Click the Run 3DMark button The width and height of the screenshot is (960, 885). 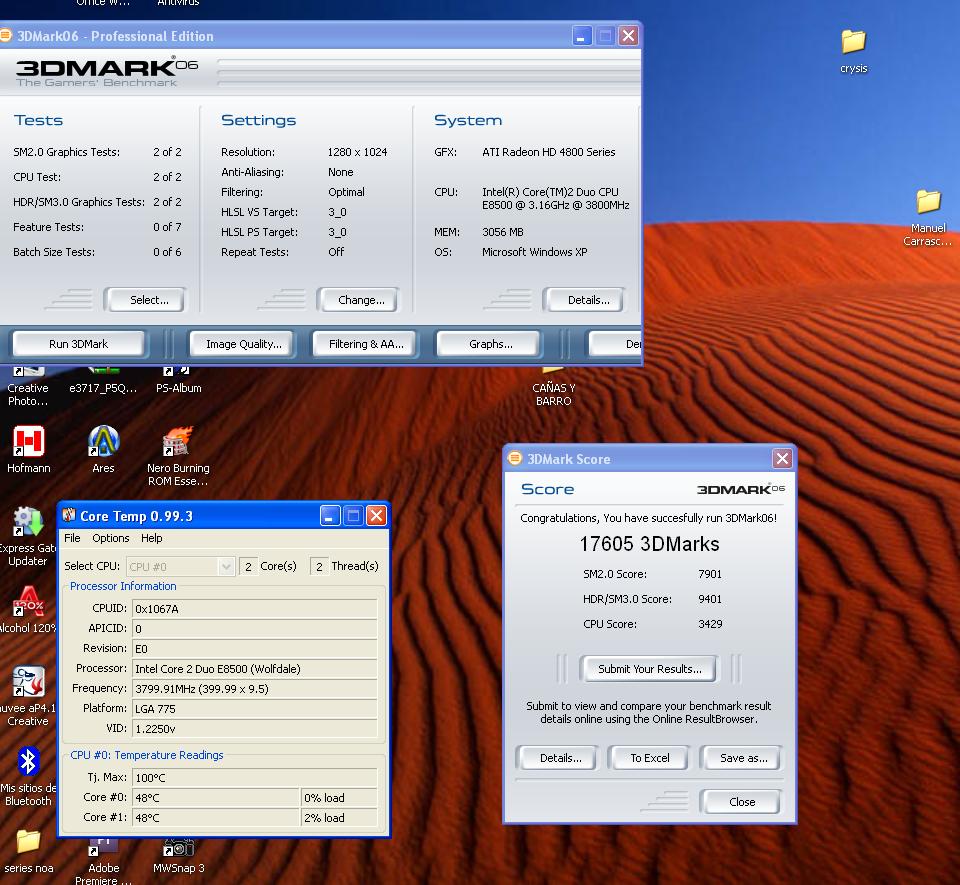(x=78, y=344)
